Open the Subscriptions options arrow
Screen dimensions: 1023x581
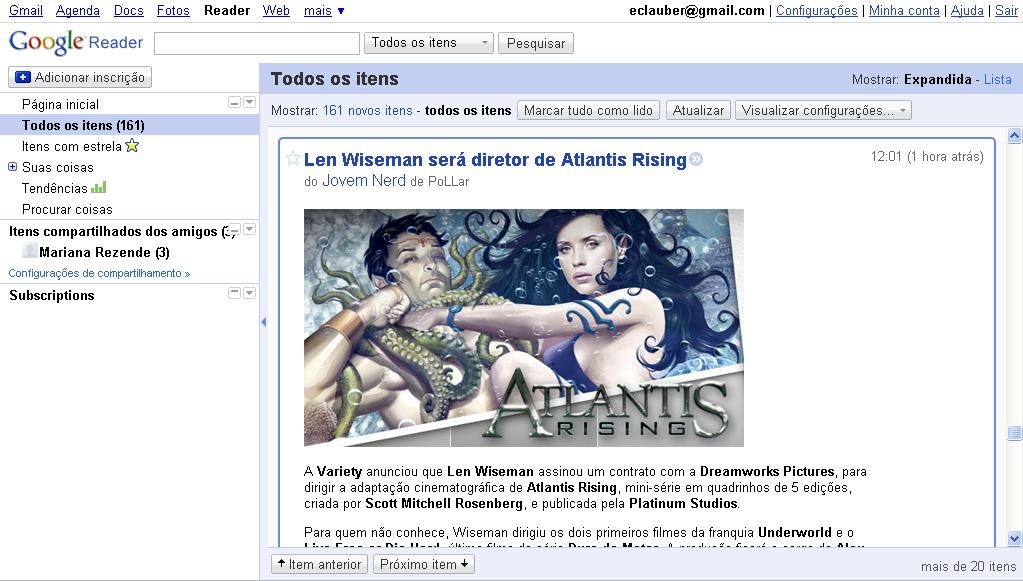click(x=249, y=293)
